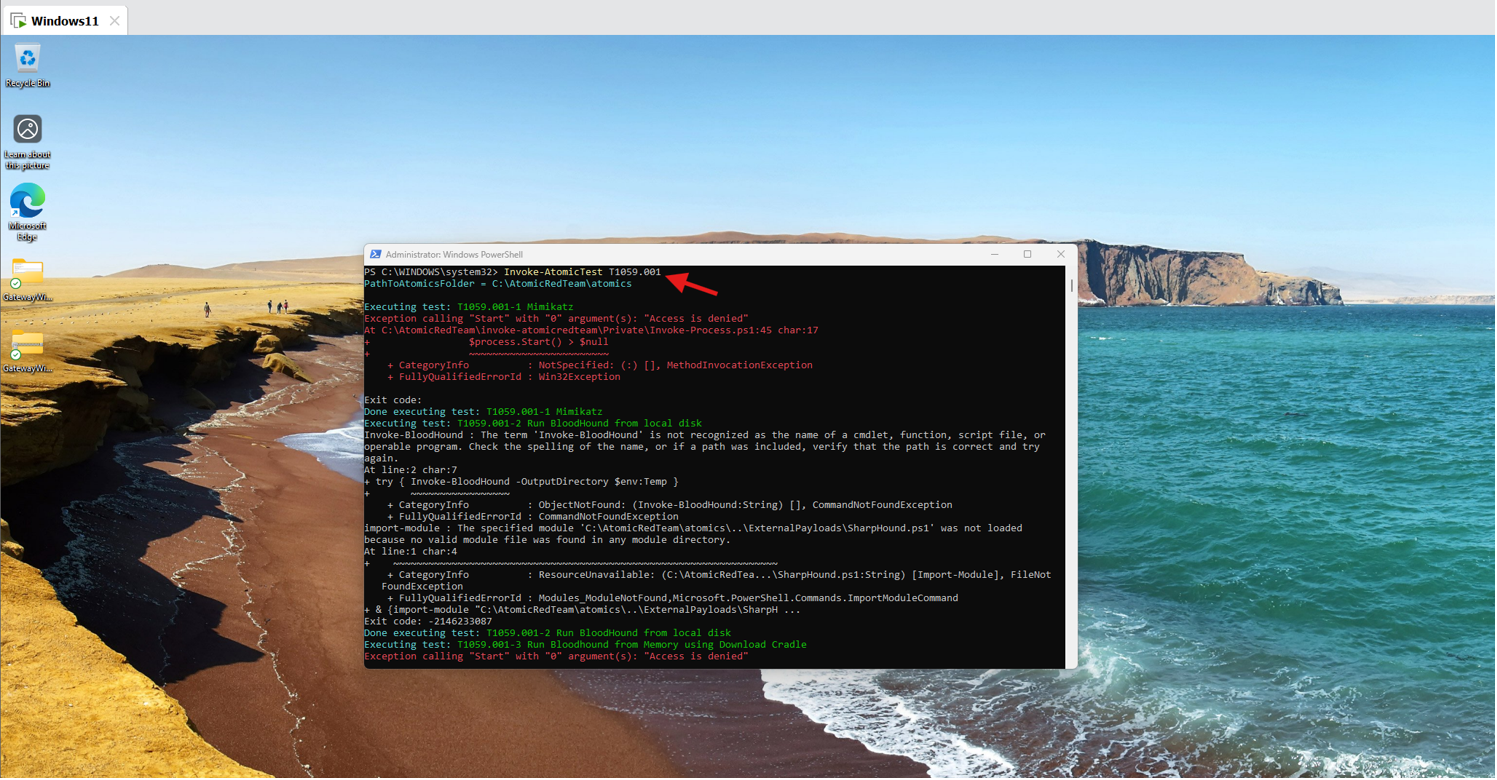The width and height of the screenshot is (1497, 780).
Task: Launch Microsoft Edge from desktop
Action: 27,211
